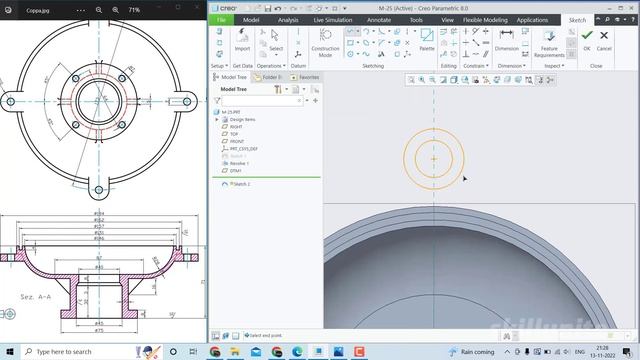Viewport: 640px width, 360px height.
Task: Click the Model Tree filter funnel icon
Action: tap(217, 100)
